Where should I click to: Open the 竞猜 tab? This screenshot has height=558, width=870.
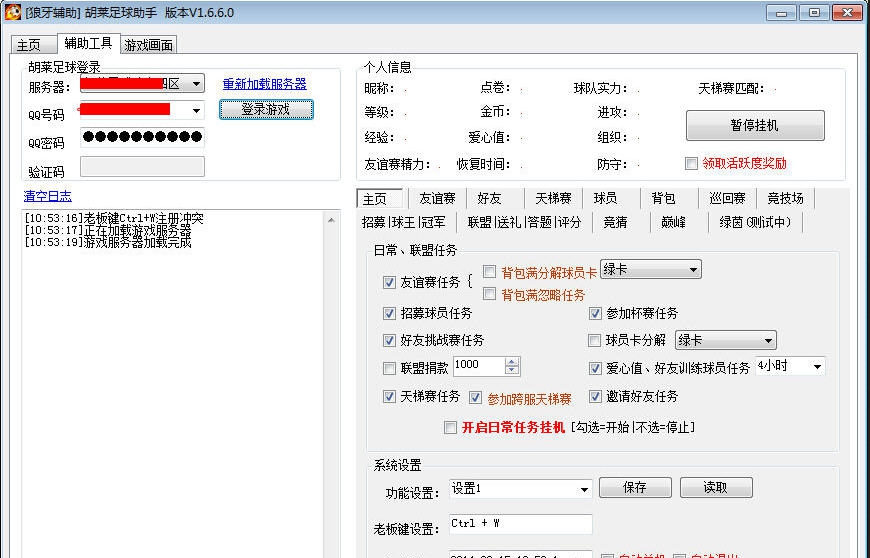tap(615, 222)
